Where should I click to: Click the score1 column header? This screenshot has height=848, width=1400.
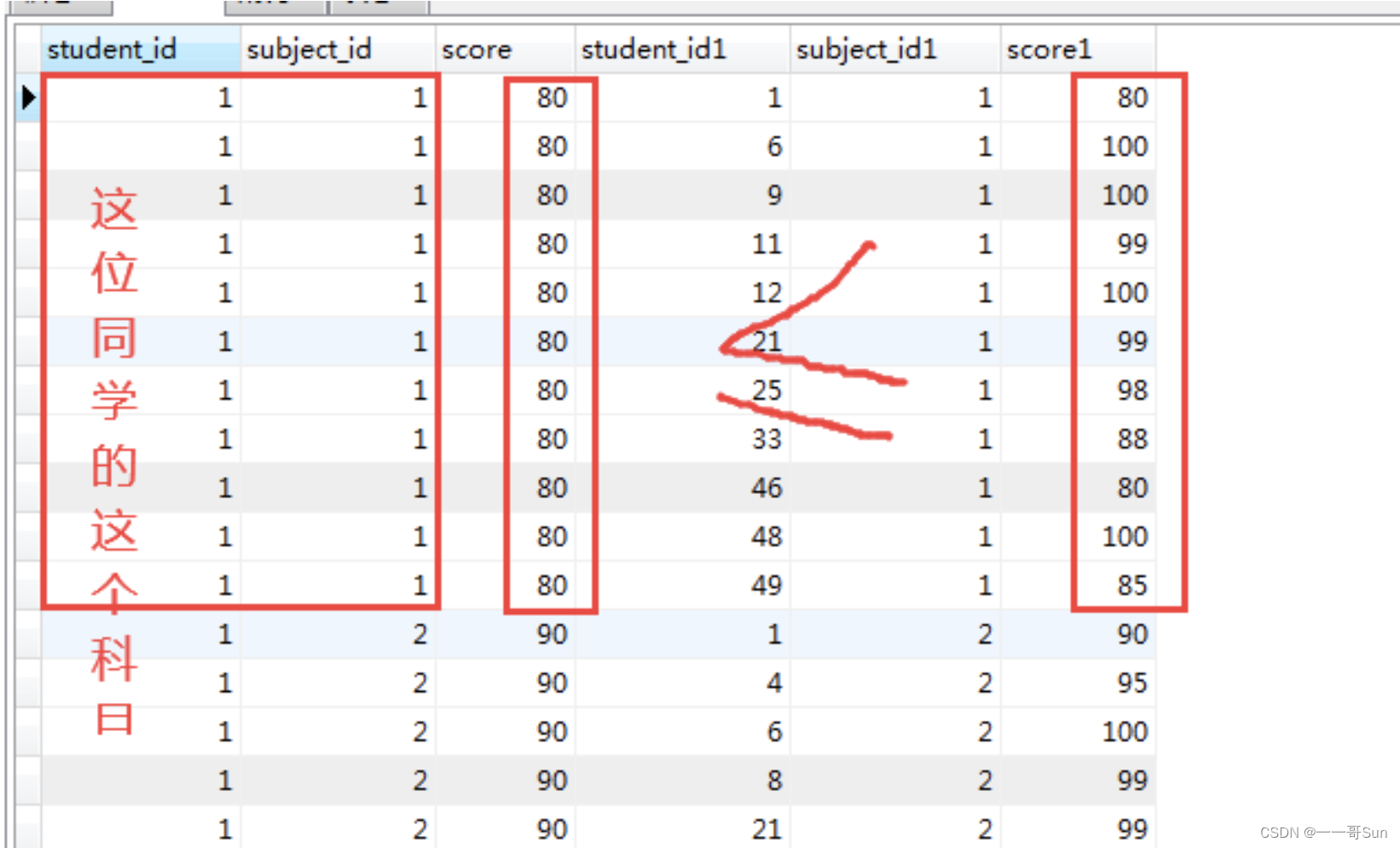tap(1078, 49)
